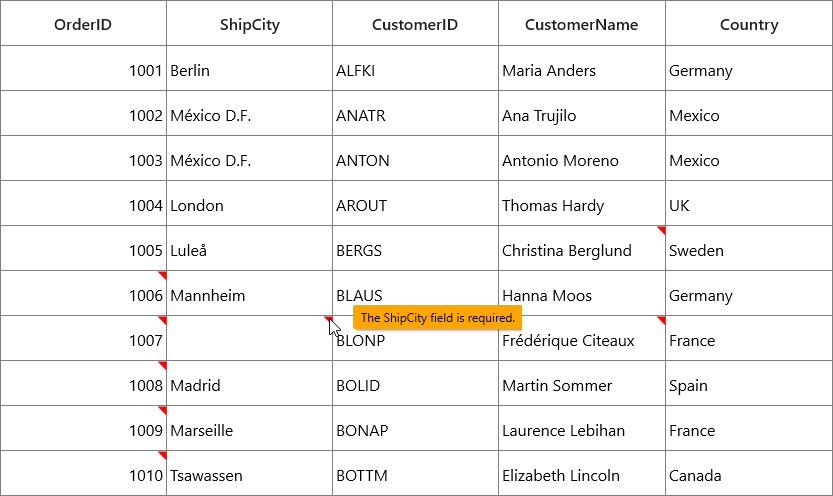Click the Country column header
The height and width of the screenshot is (496, 833).
pyautogui.click(x=749, y=23)
